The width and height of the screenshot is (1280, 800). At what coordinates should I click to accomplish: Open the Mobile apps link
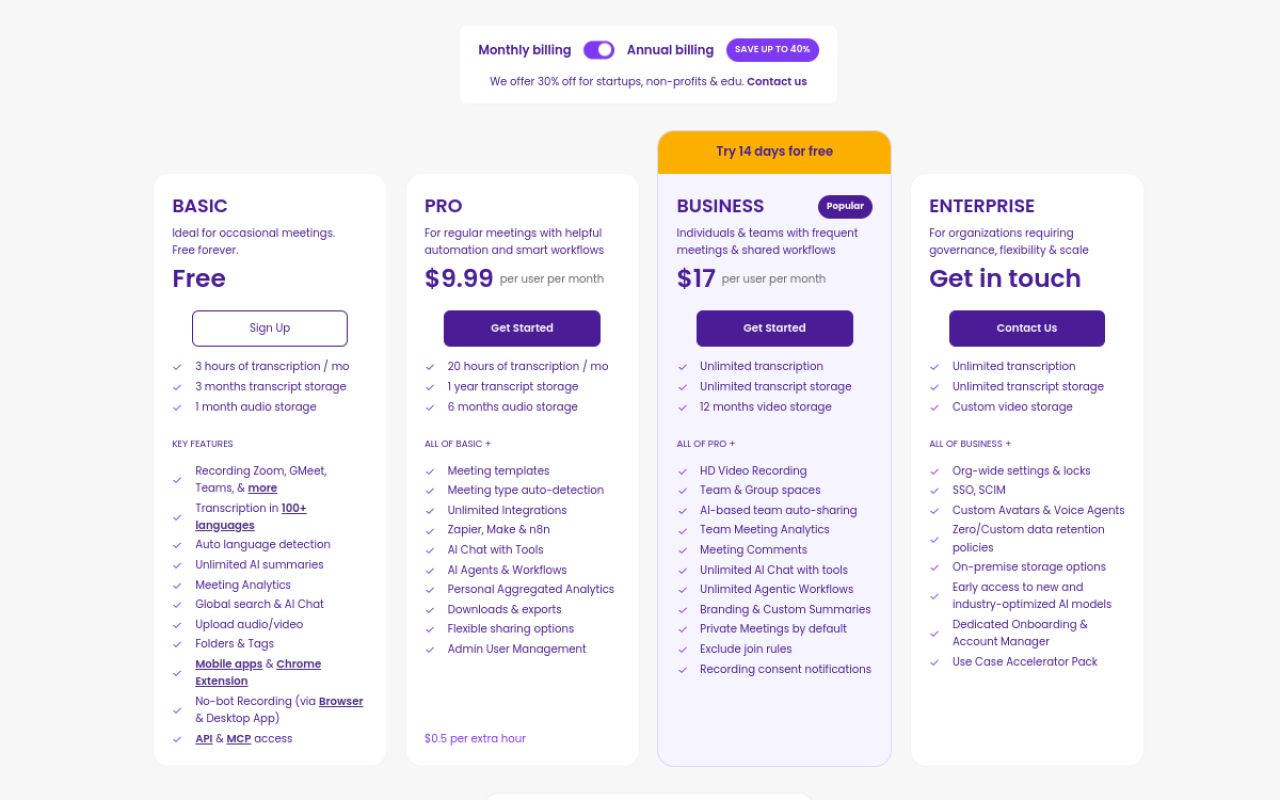tap(228, 663)
